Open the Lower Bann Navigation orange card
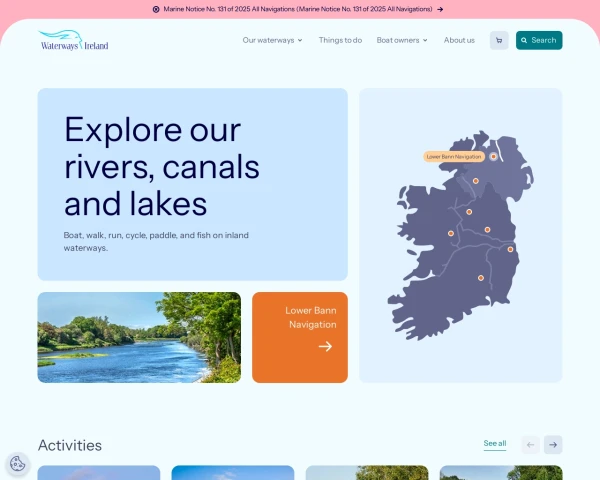 click(300, 337)
